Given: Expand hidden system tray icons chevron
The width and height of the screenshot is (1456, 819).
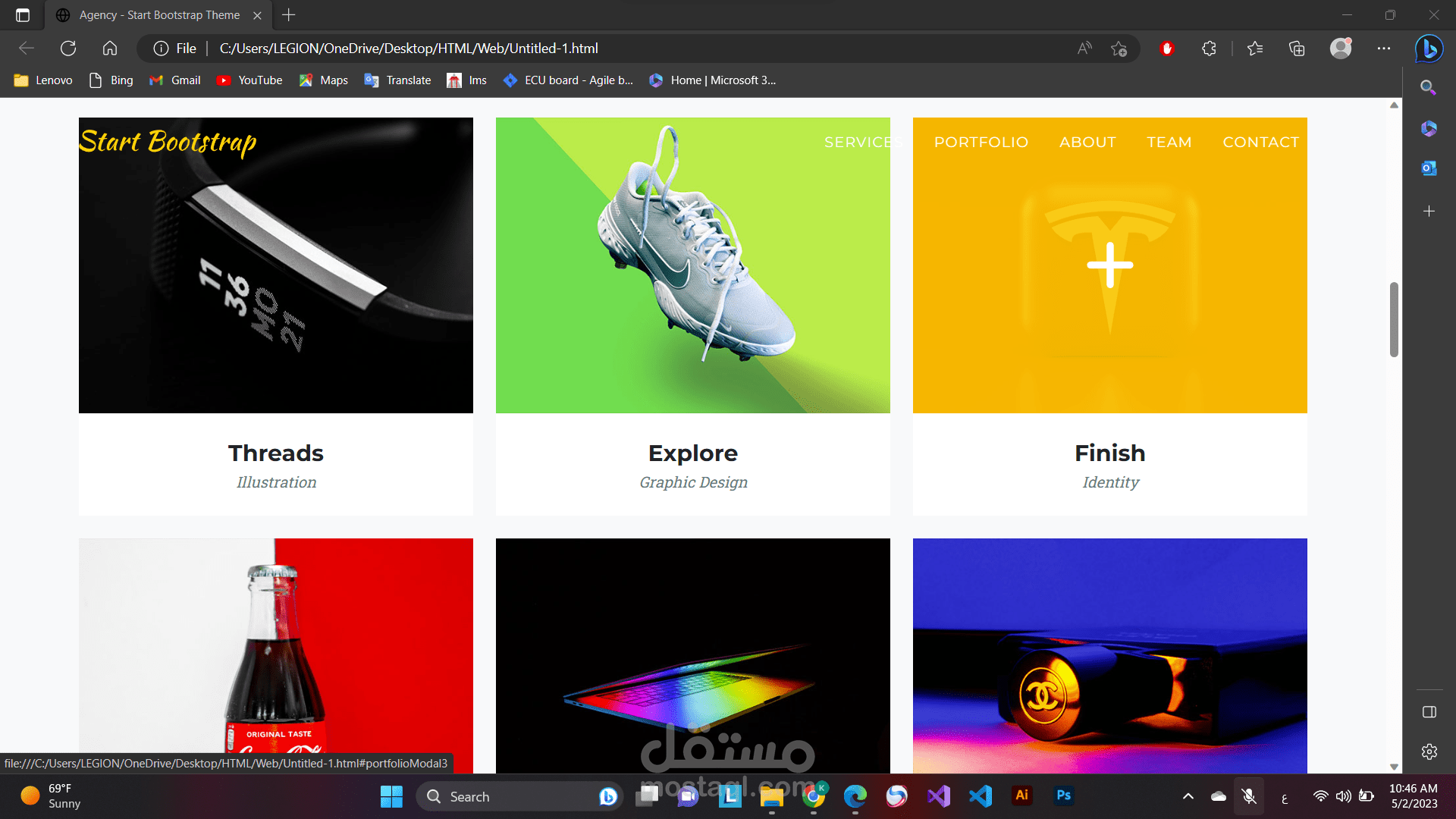Looking at the screenshot, I should [x=1188, y=796].
